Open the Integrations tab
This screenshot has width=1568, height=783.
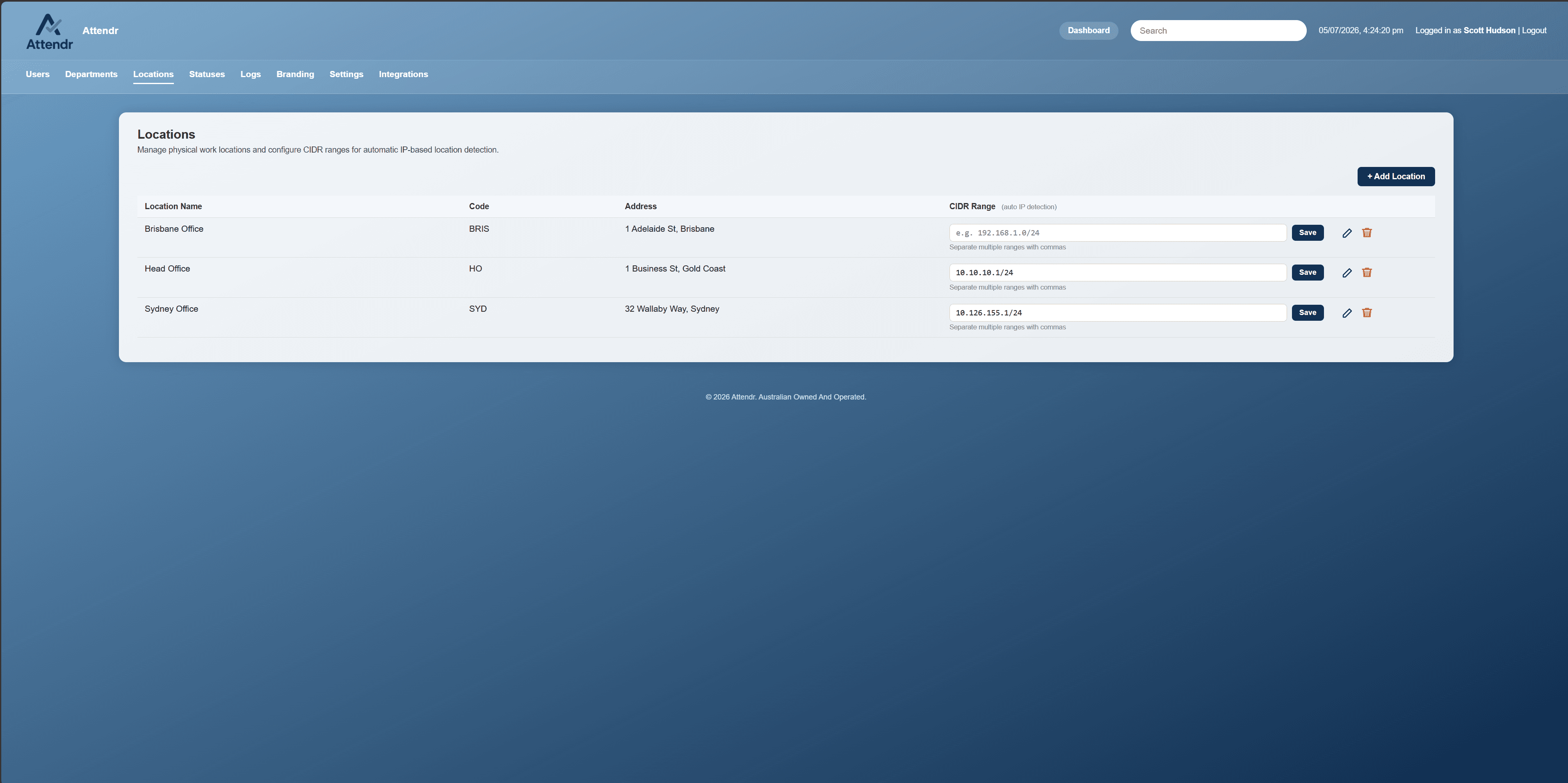pyautogui.click(x=404, y=74)
